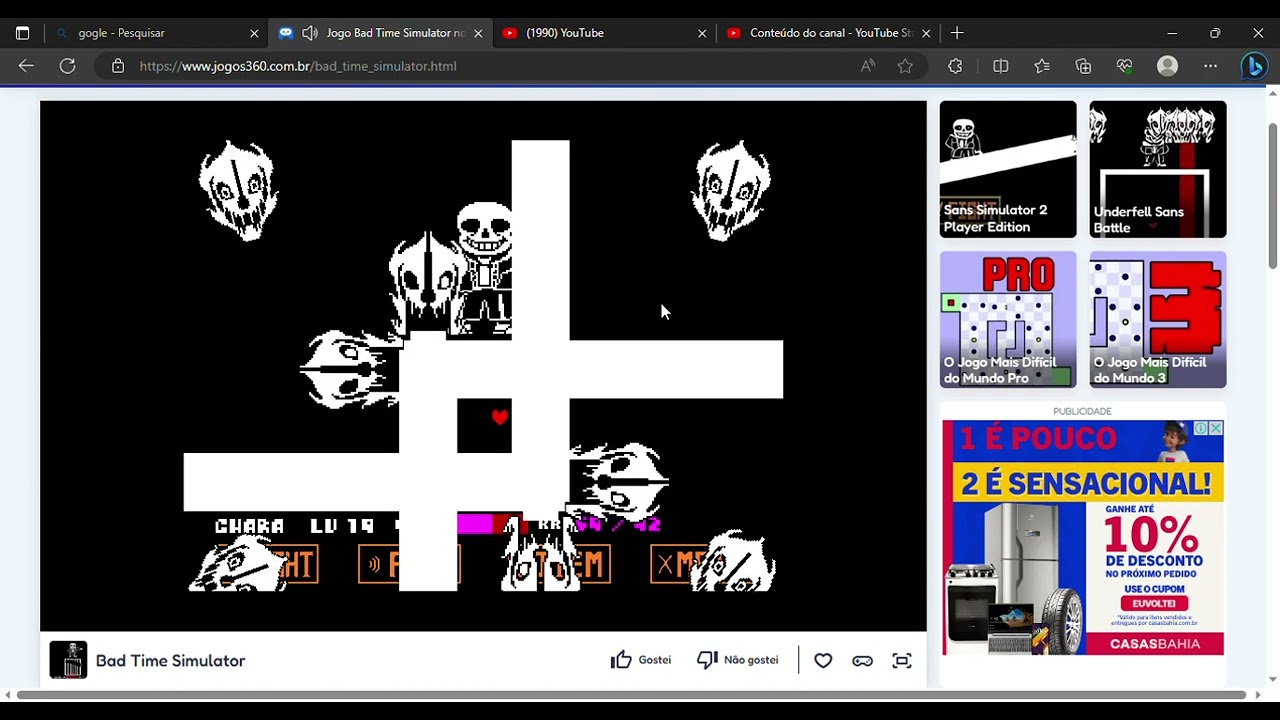Click the Bad Time Simulator title text

(x=170, y=661)
